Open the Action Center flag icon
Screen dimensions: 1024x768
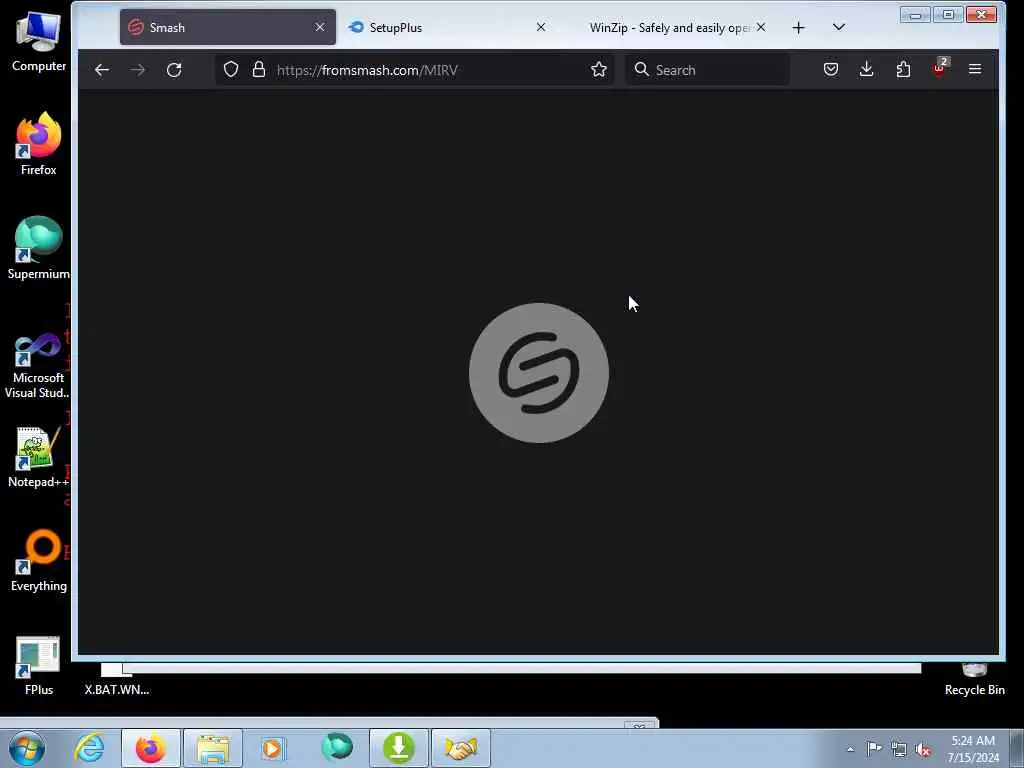874,749
